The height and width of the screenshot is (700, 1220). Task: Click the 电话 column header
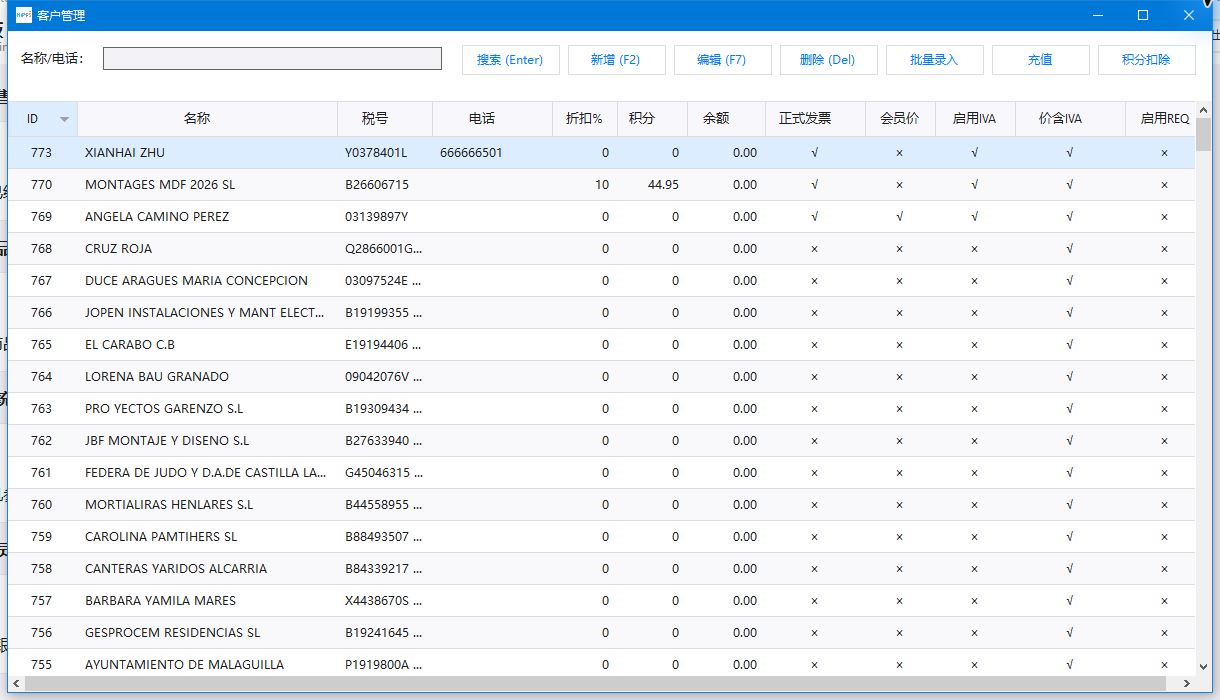(492, 119)
